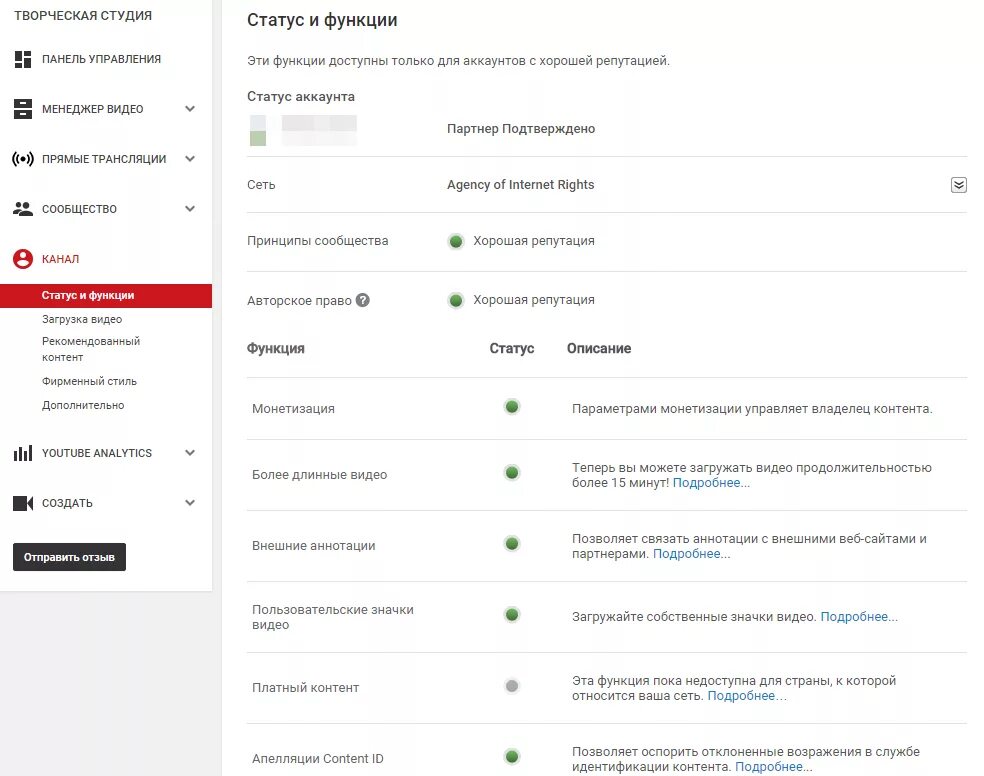Click the Более длинные видео function label
The image size is (984, 776).
click(x=319, y=475)
